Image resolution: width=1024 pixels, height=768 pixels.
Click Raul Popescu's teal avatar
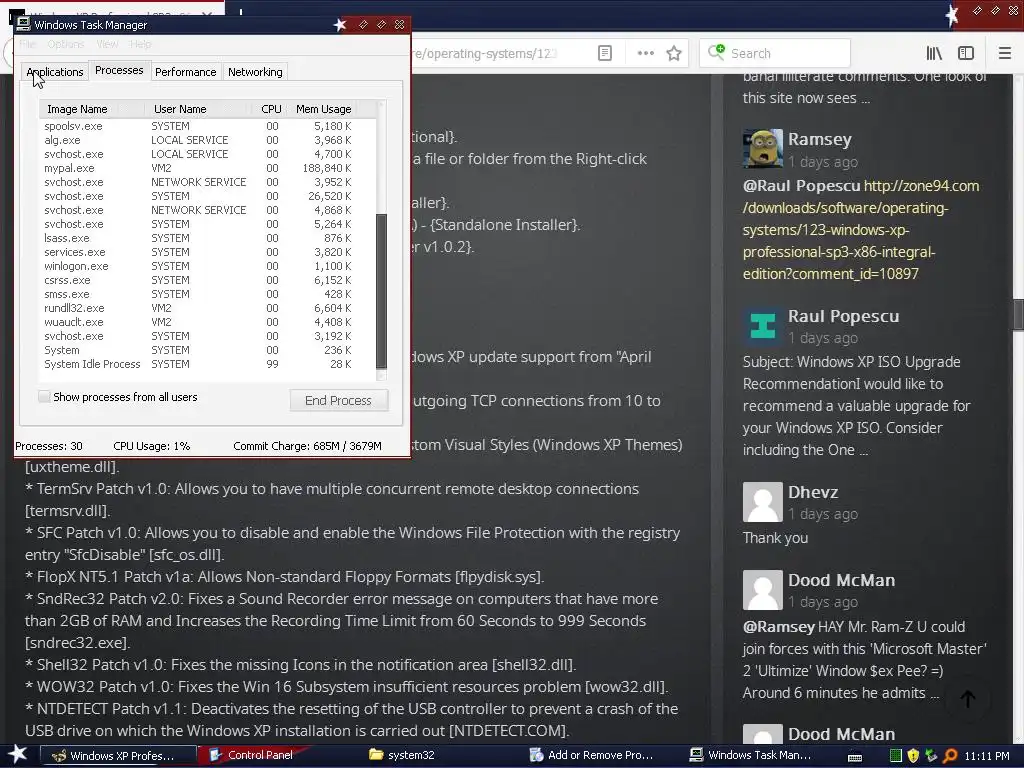point(762,325)
